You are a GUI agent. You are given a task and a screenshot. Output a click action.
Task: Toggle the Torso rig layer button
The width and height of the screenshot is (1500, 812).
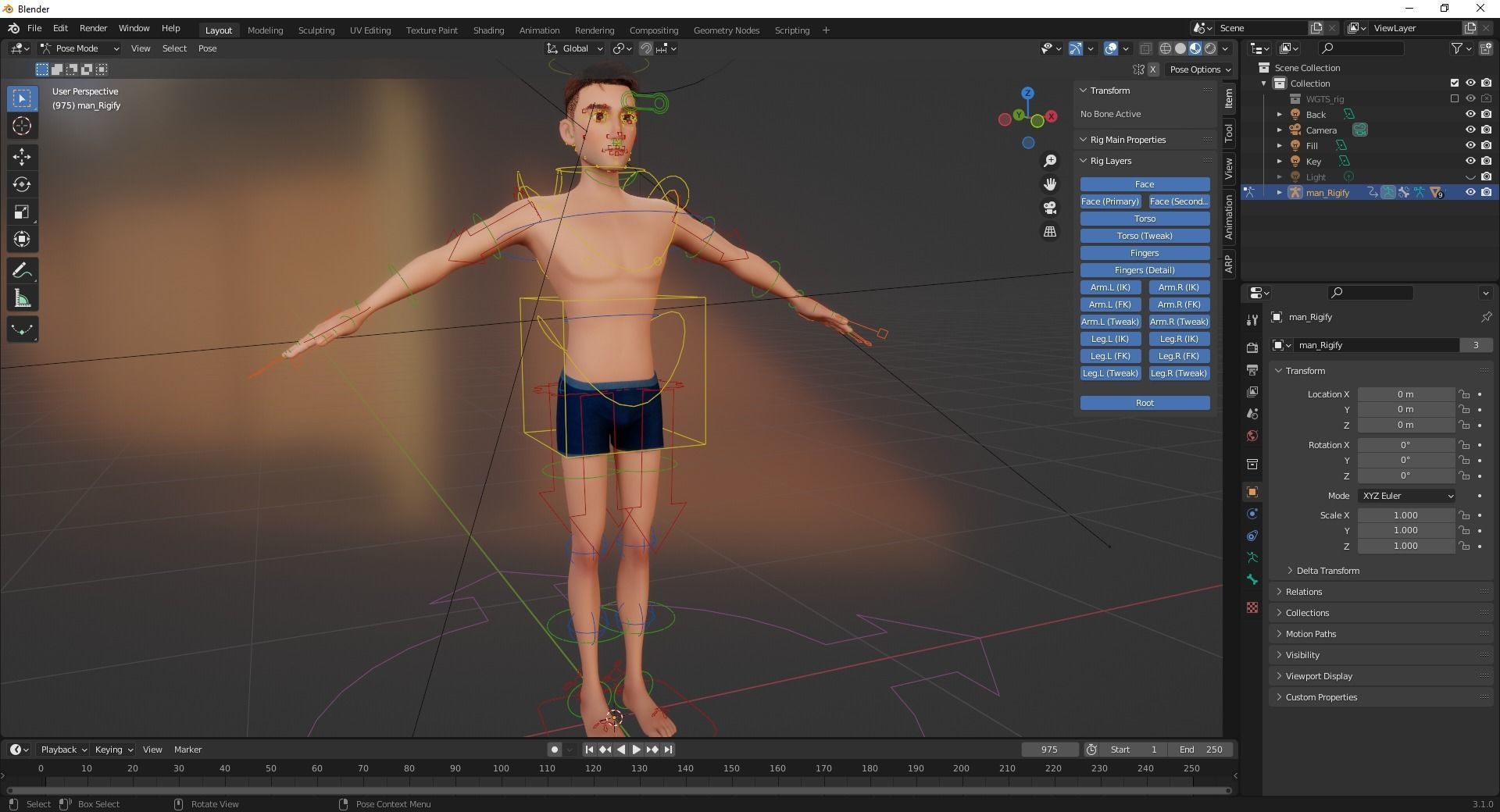coord(1145,219)
